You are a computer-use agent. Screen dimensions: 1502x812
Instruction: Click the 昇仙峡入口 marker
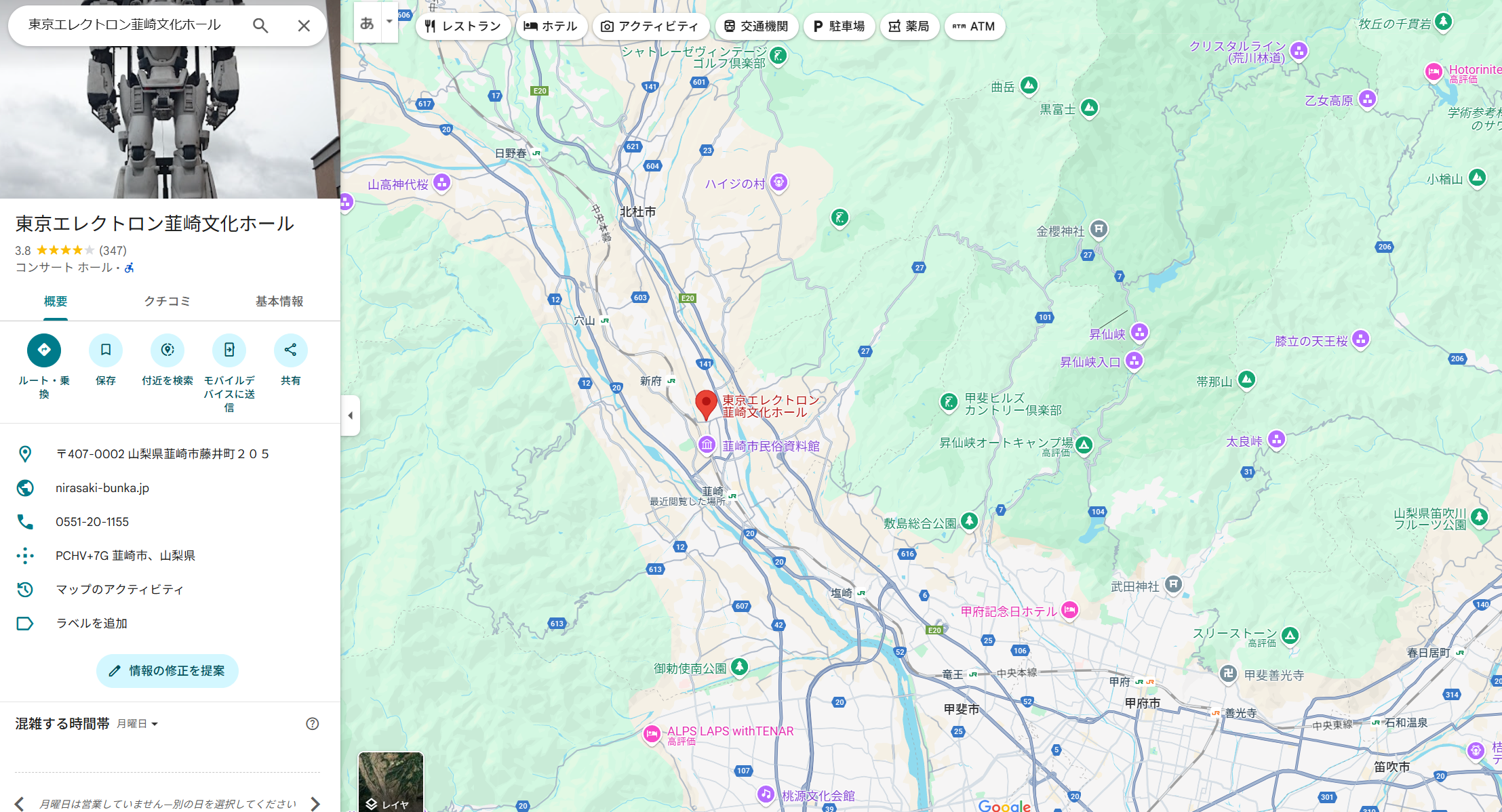click(x=1134, y=361)
